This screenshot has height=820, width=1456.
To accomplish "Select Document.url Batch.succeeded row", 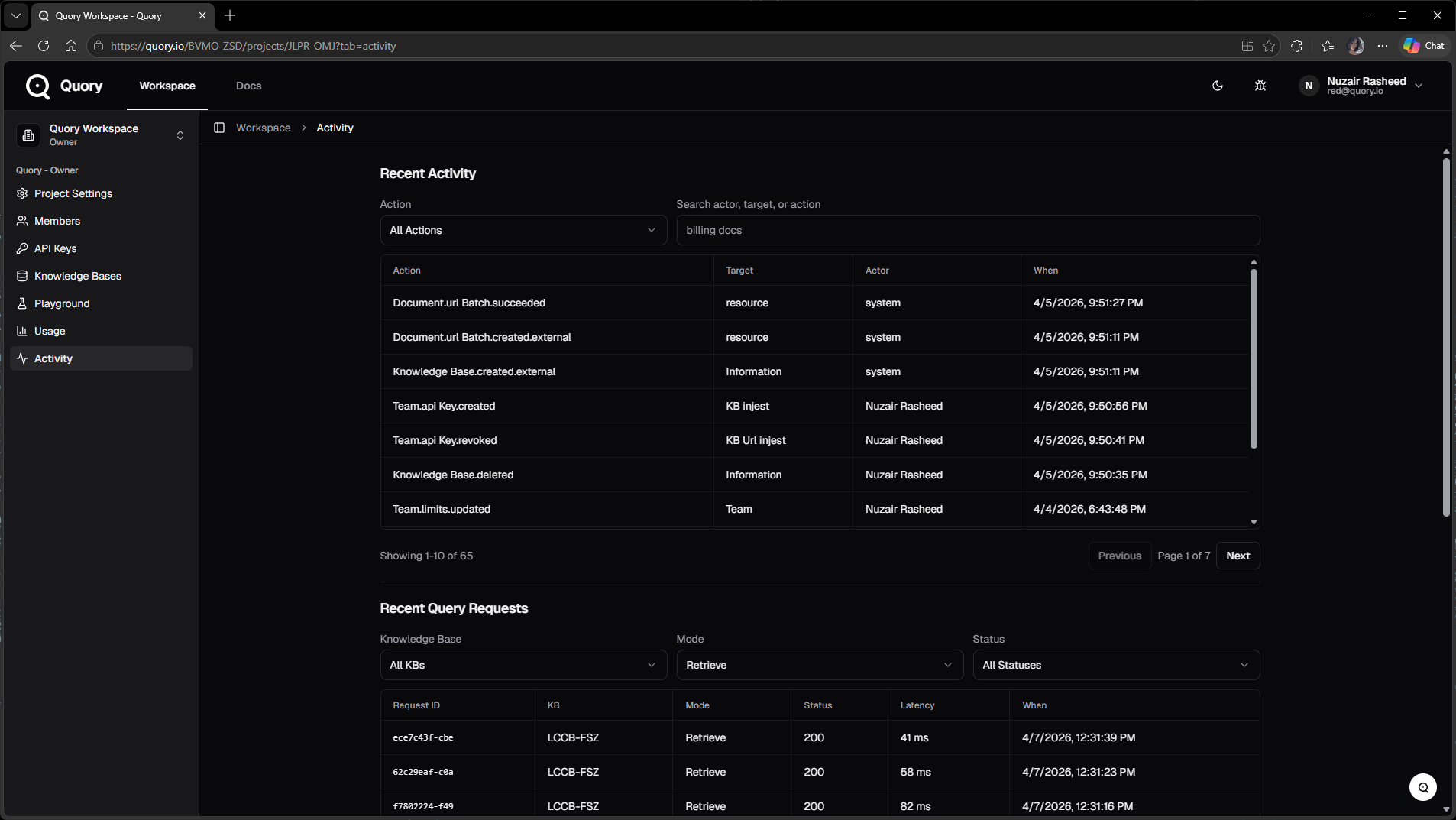I will click(814, 303).
